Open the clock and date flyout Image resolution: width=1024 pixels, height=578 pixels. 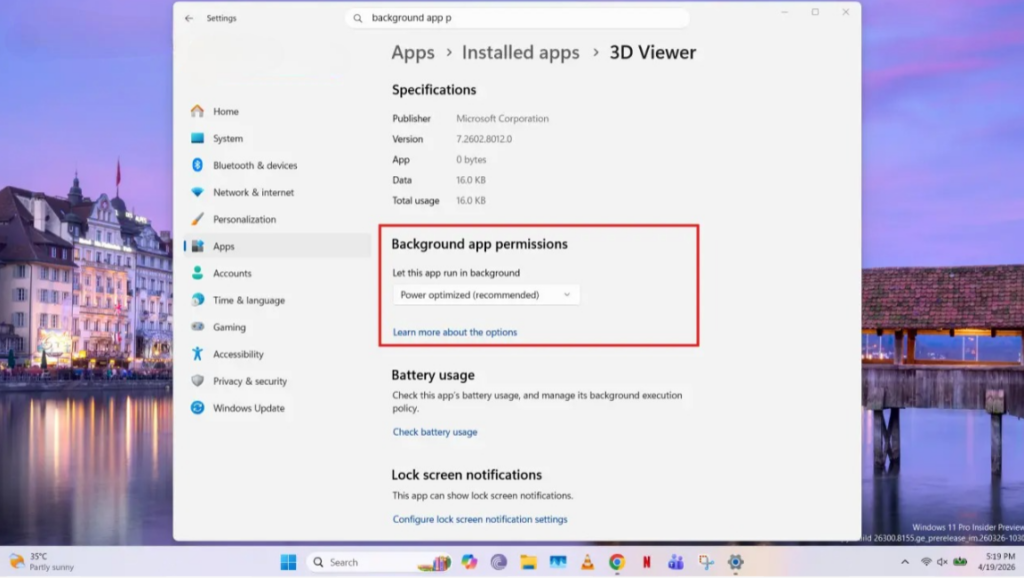tap(997, 562)
